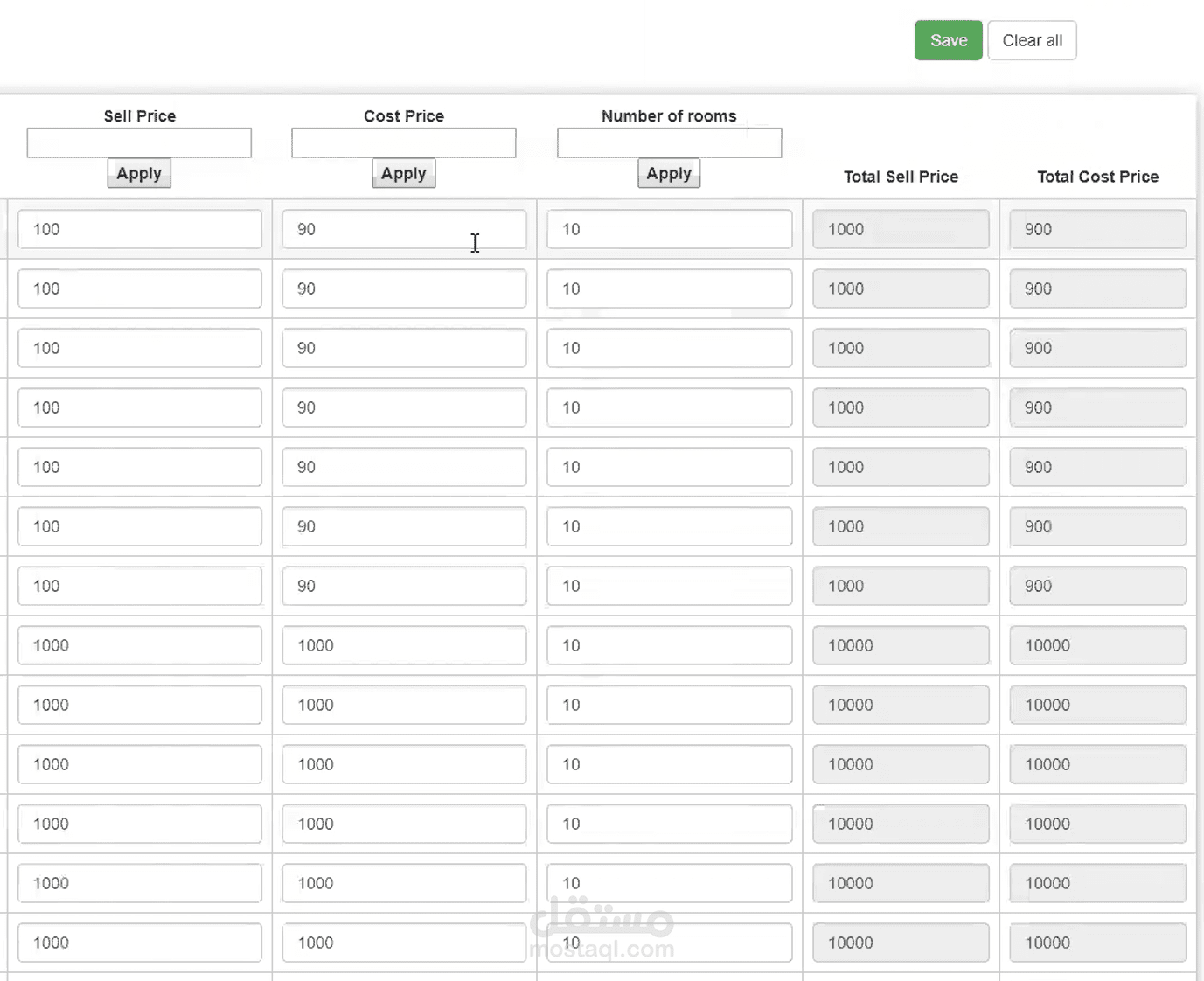Click the green Save button
This screenshot has height=981, width=1204.
point(948,40)
